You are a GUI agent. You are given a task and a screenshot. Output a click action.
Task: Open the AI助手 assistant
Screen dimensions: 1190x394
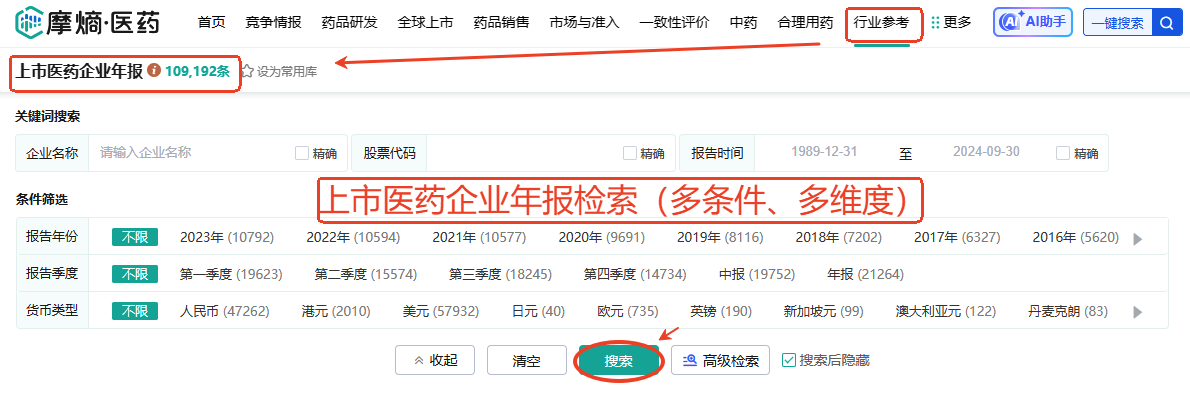click(x=1032, y=23)
